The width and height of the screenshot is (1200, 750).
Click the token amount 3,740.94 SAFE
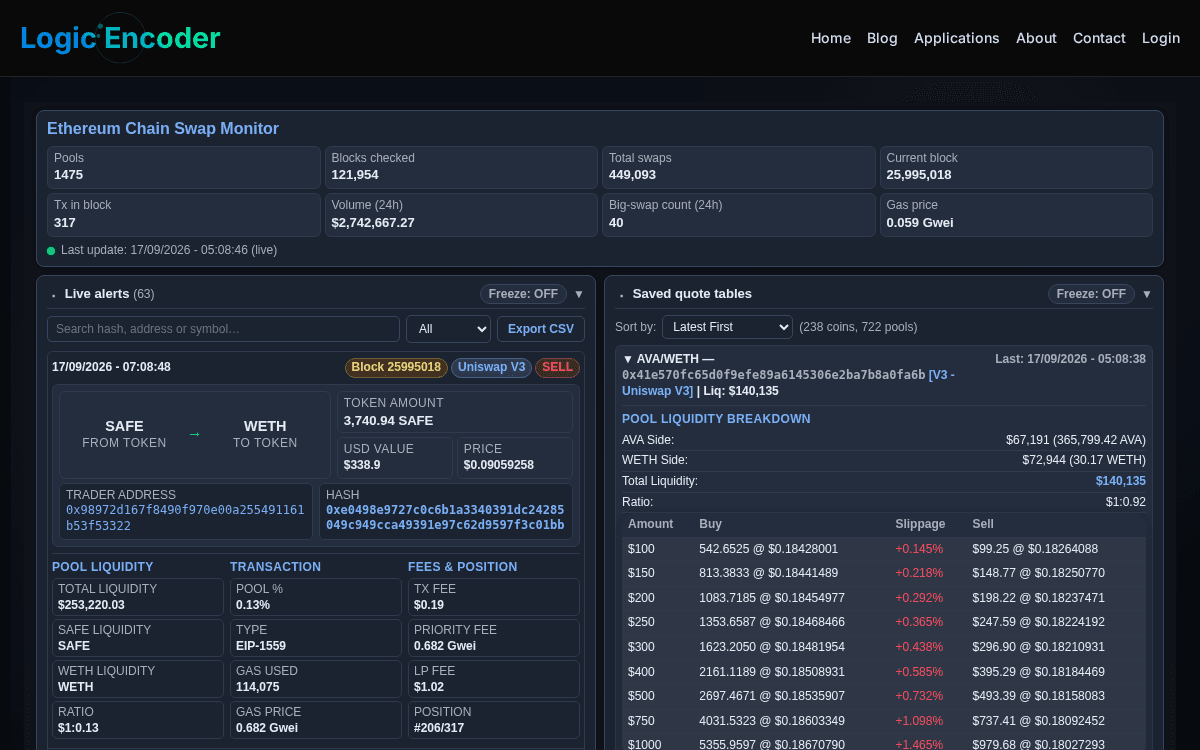[x=455, y=412]
